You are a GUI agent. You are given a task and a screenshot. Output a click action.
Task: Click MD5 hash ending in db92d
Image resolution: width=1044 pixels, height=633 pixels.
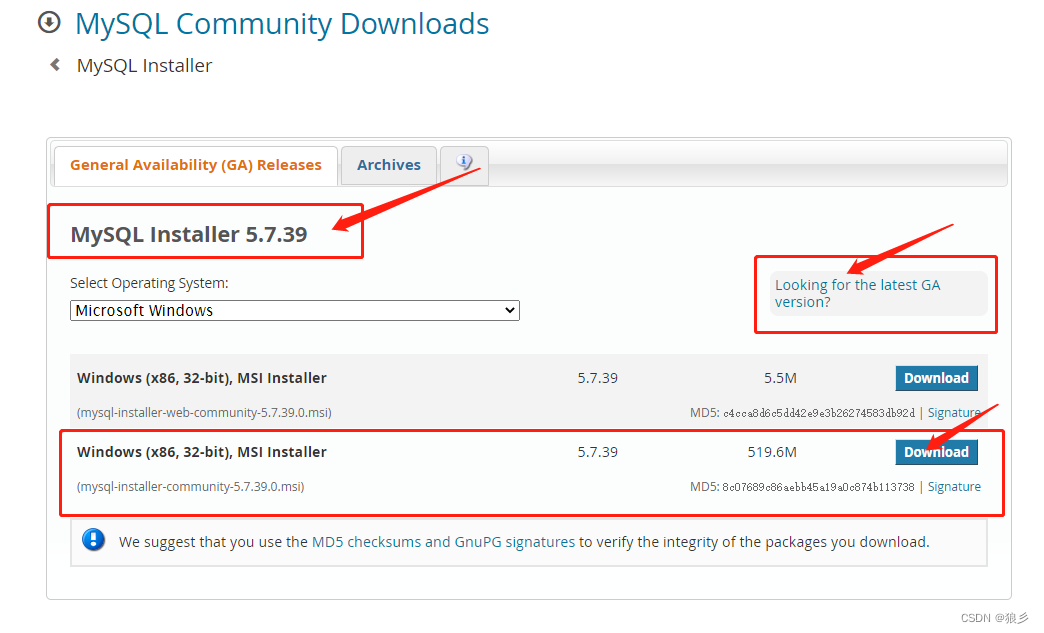pos(819,413)
